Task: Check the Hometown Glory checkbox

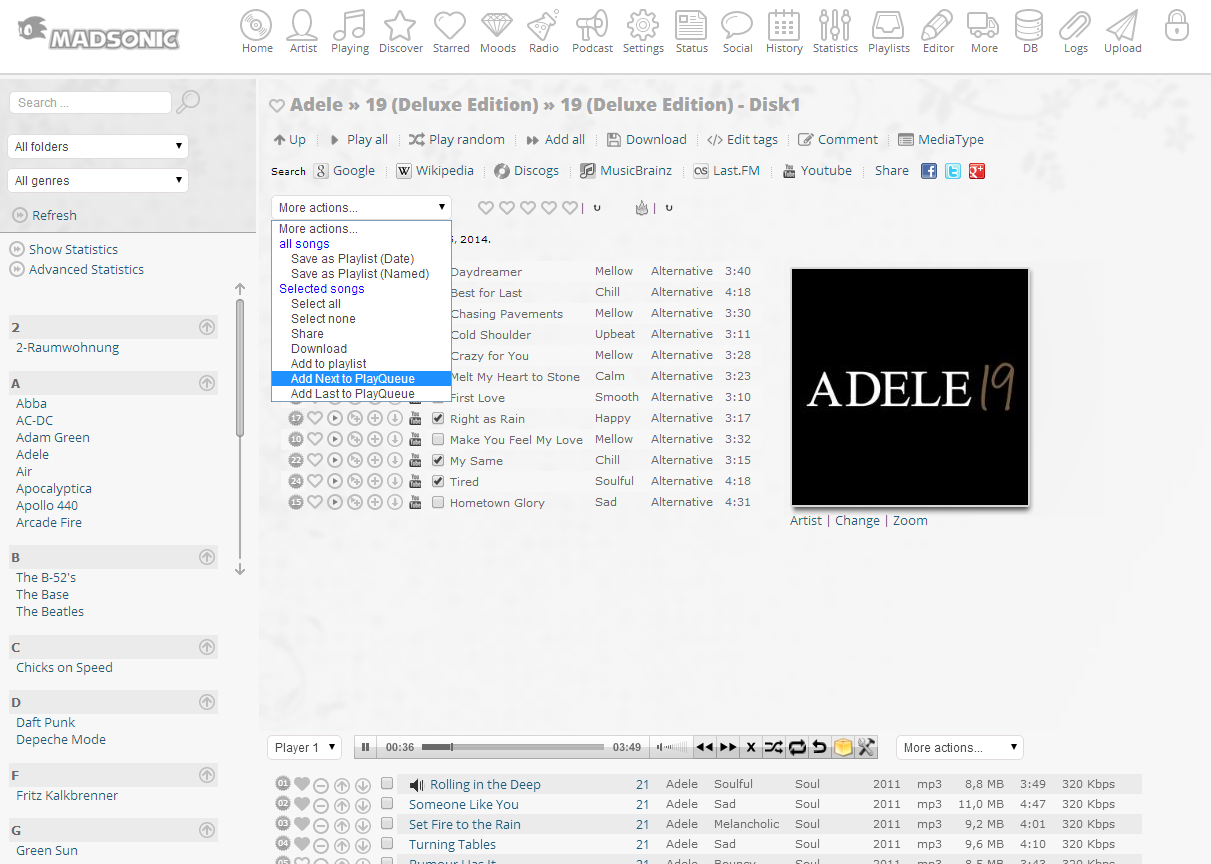Action: 438,503
